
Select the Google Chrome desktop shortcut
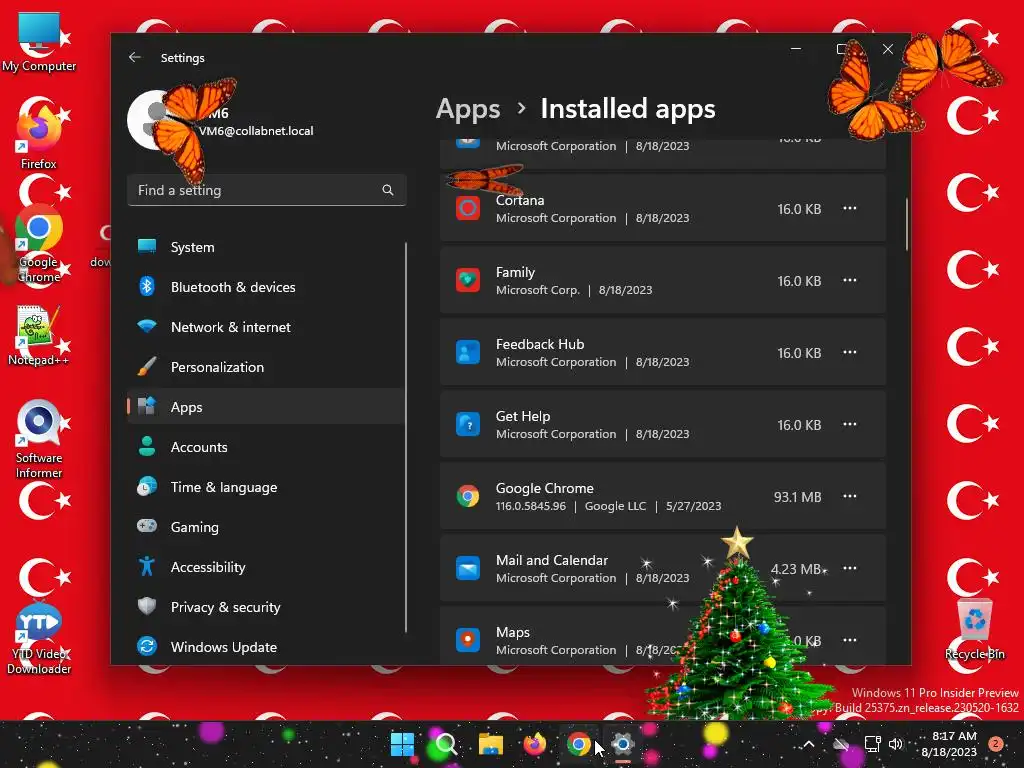(39, 244)
